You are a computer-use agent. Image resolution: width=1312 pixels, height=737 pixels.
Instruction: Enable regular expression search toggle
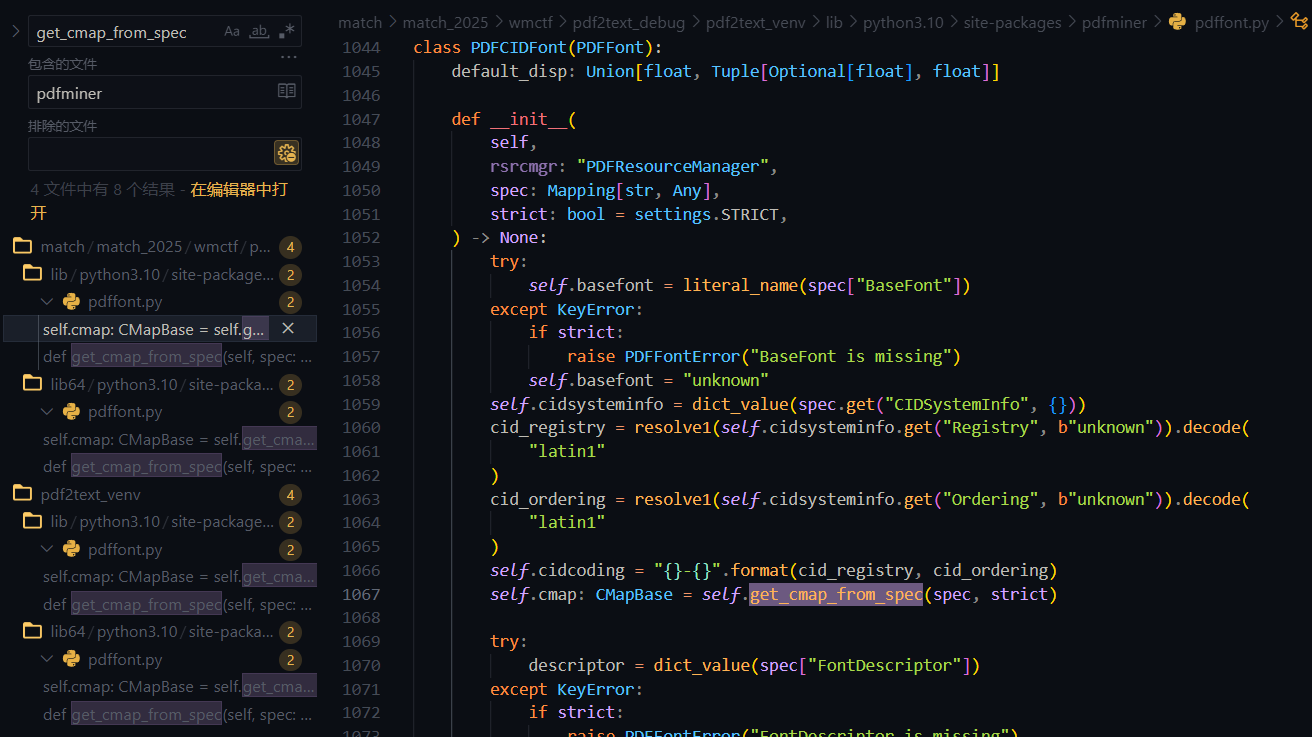pyautogui.click(x=286, y=32)
